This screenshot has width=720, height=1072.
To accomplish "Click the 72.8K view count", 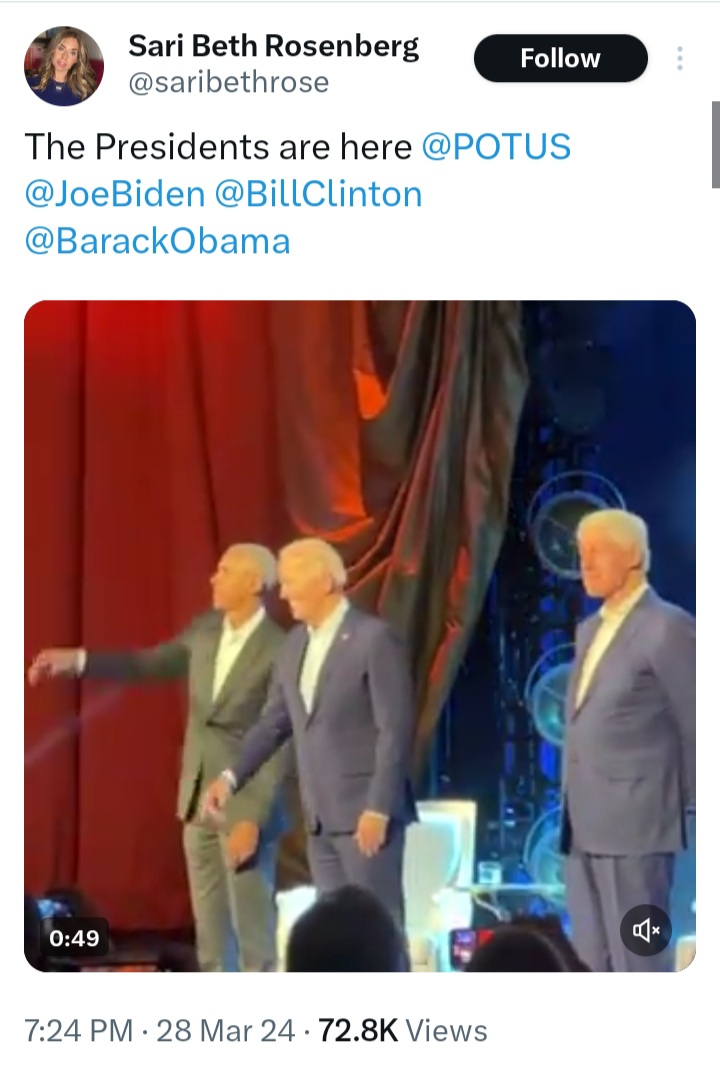I will 358,1030.
